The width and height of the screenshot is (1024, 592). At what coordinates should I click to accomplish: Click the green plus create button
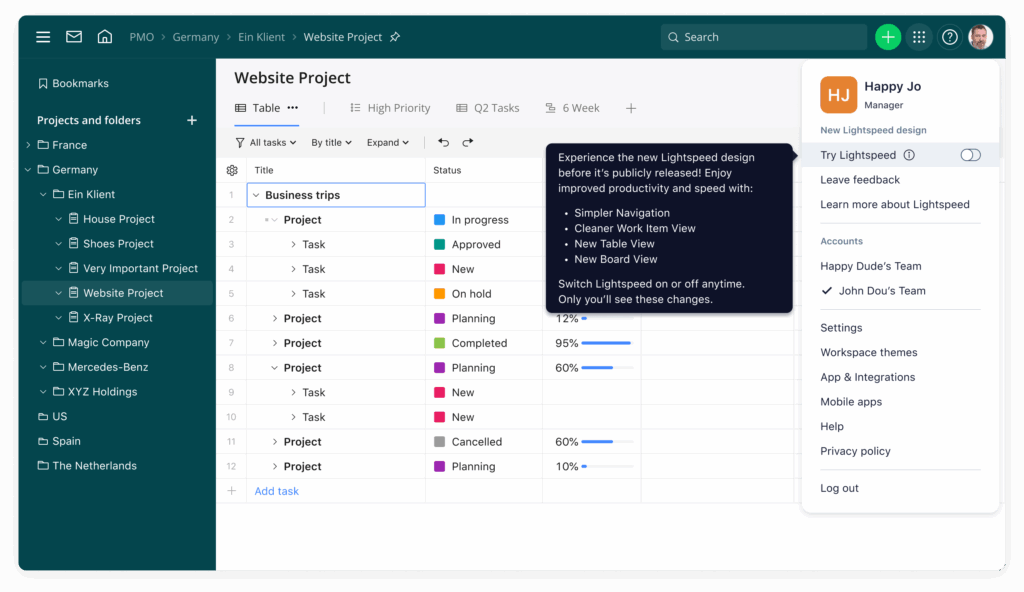(x=887, y=37)
